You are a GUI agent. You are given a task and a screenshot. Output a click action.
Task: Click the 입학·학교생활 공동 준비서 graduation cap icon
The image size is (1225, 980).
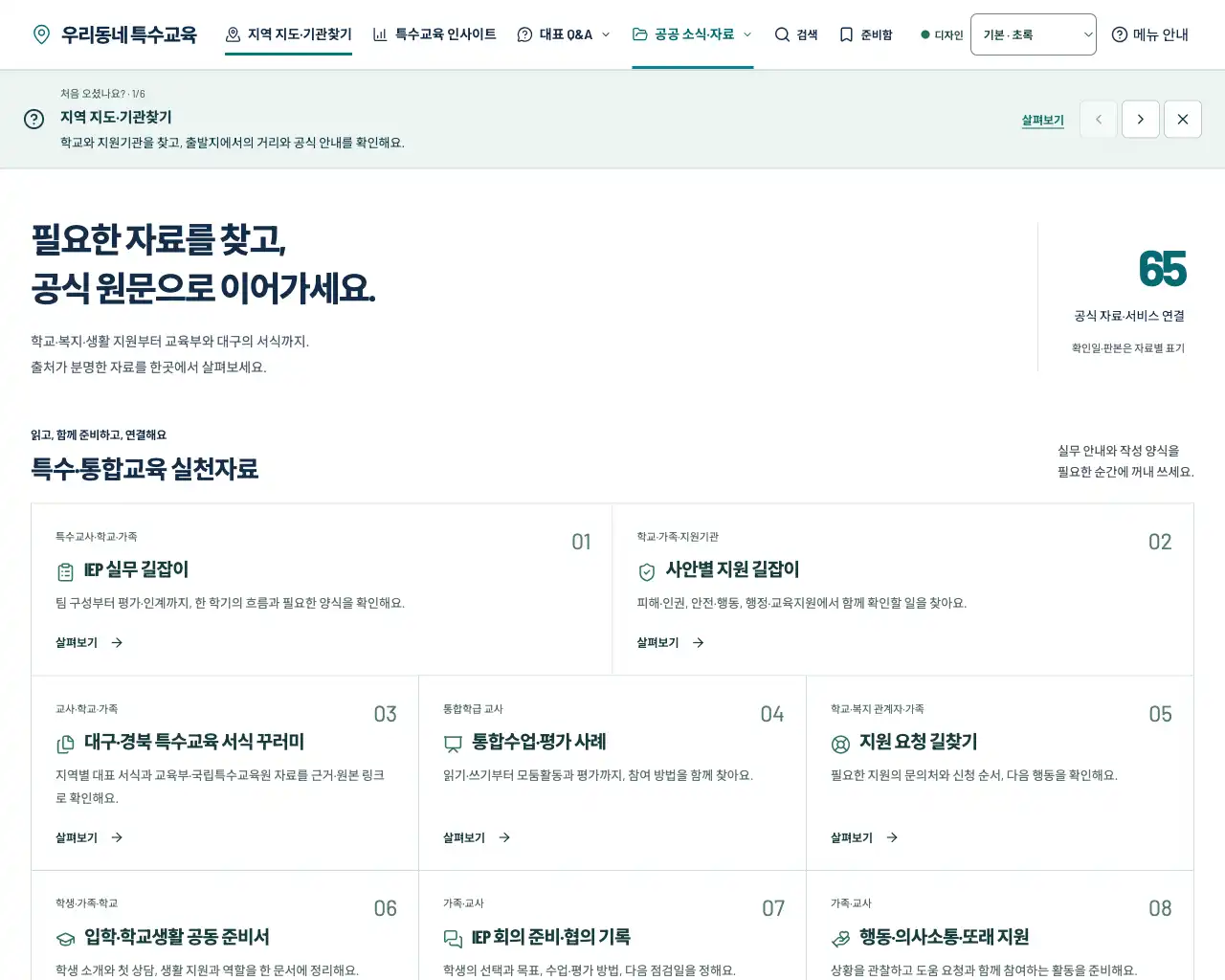tap(65, 939)
